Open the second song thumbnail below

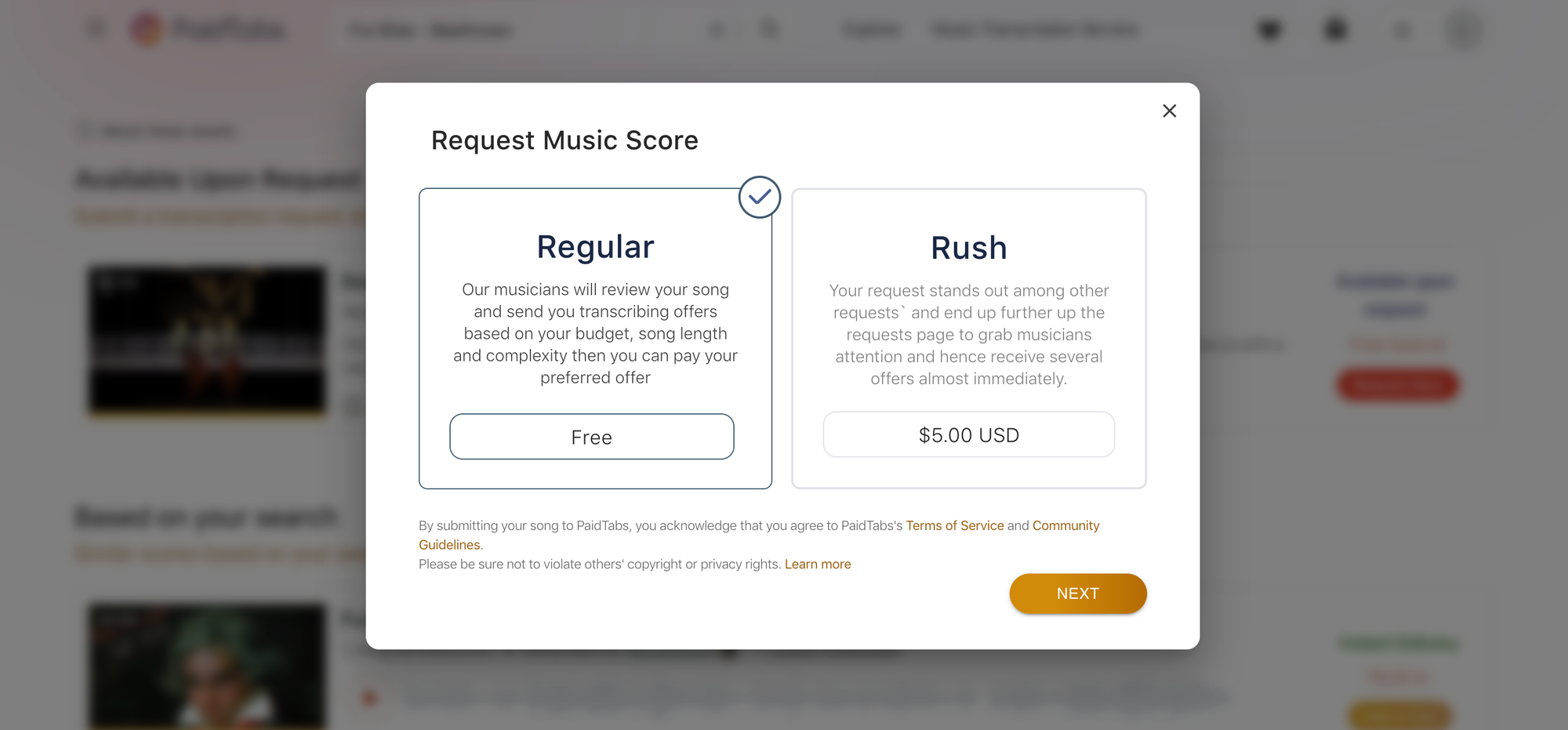click(x=207, y=665)
